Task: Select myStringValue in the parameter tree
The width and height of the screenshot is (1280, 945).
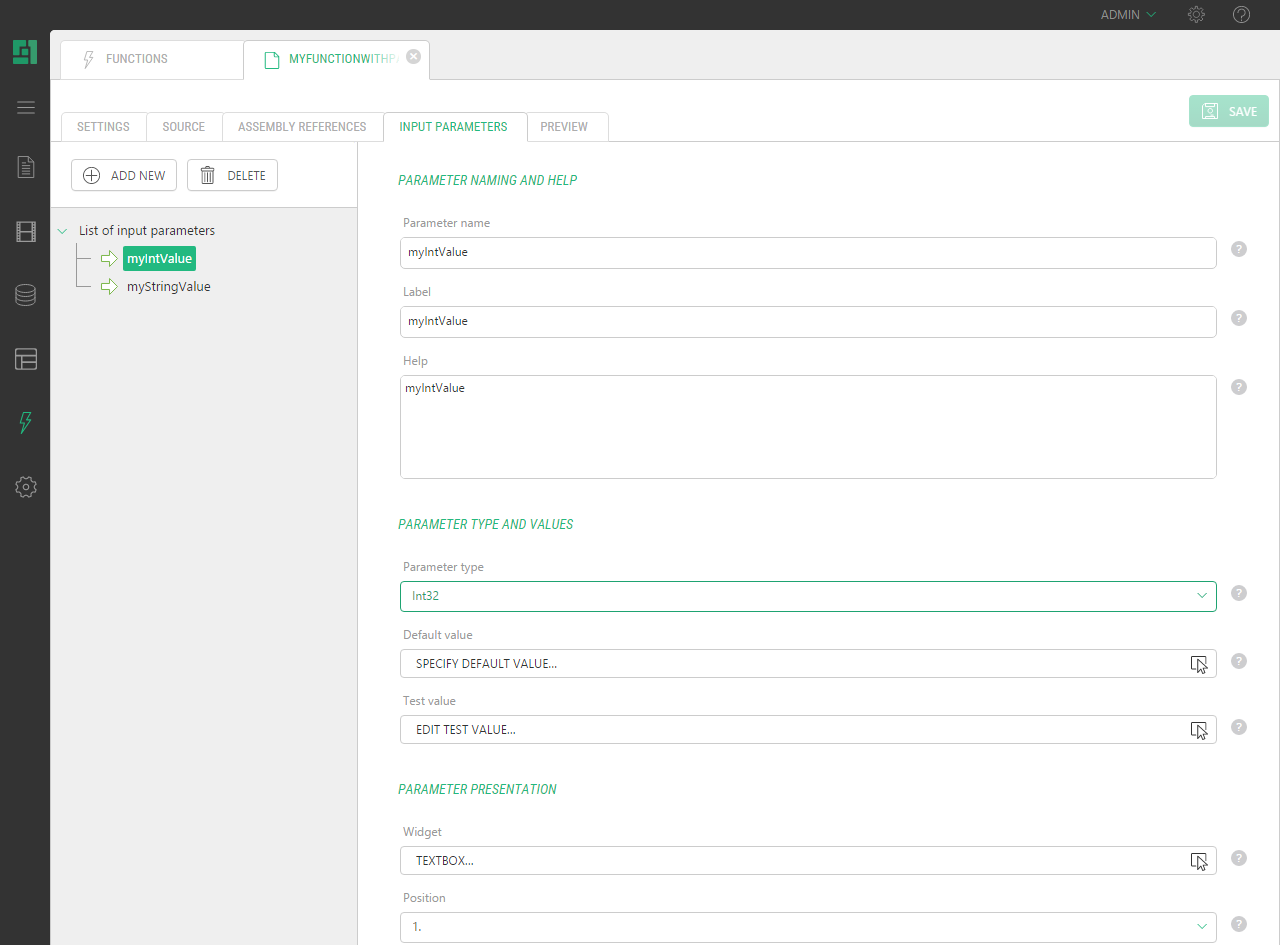Action: pyautogui.click(x=168, y=287)
